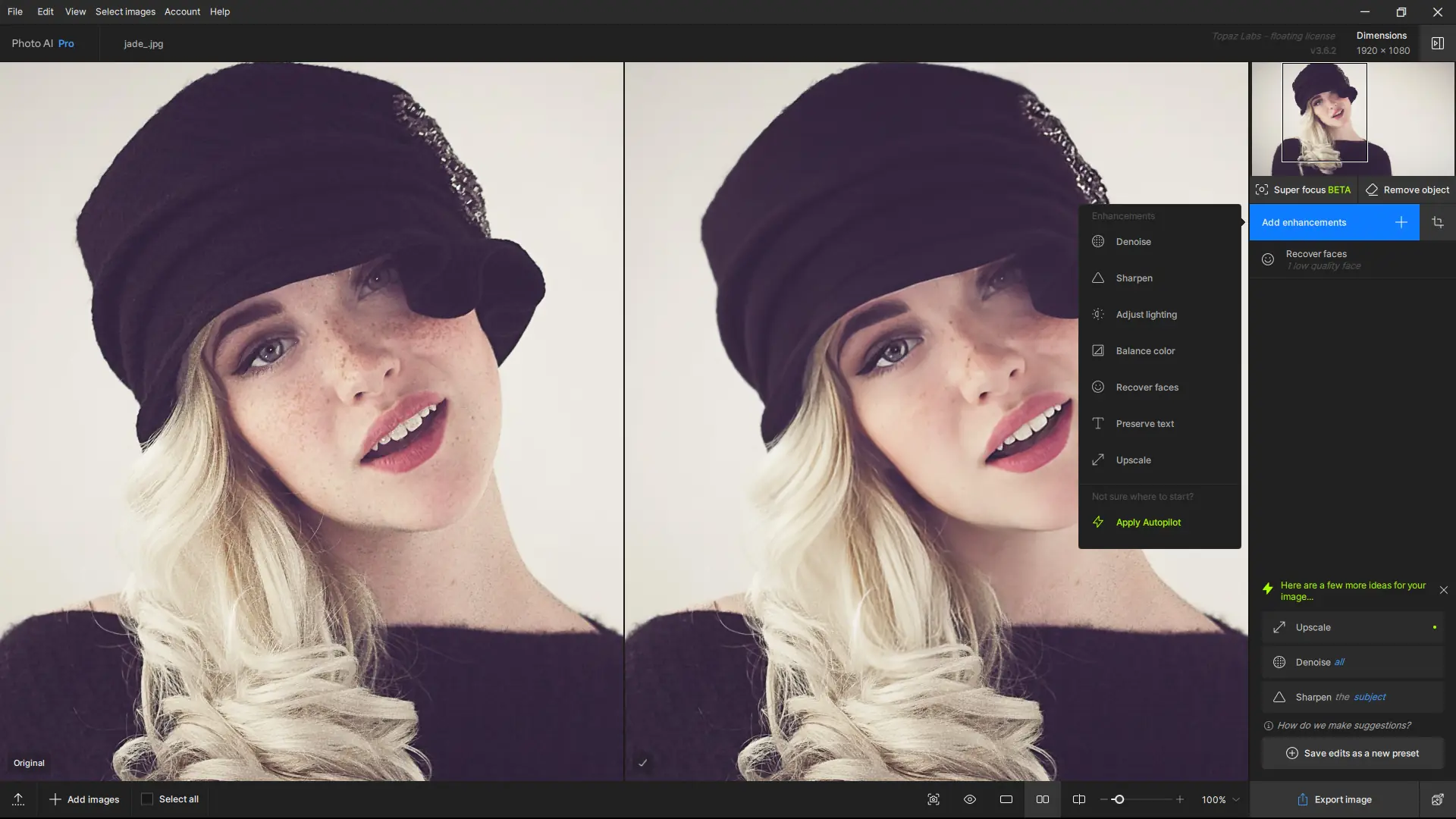Click the Super focus BETA button

coord(1303,190)
